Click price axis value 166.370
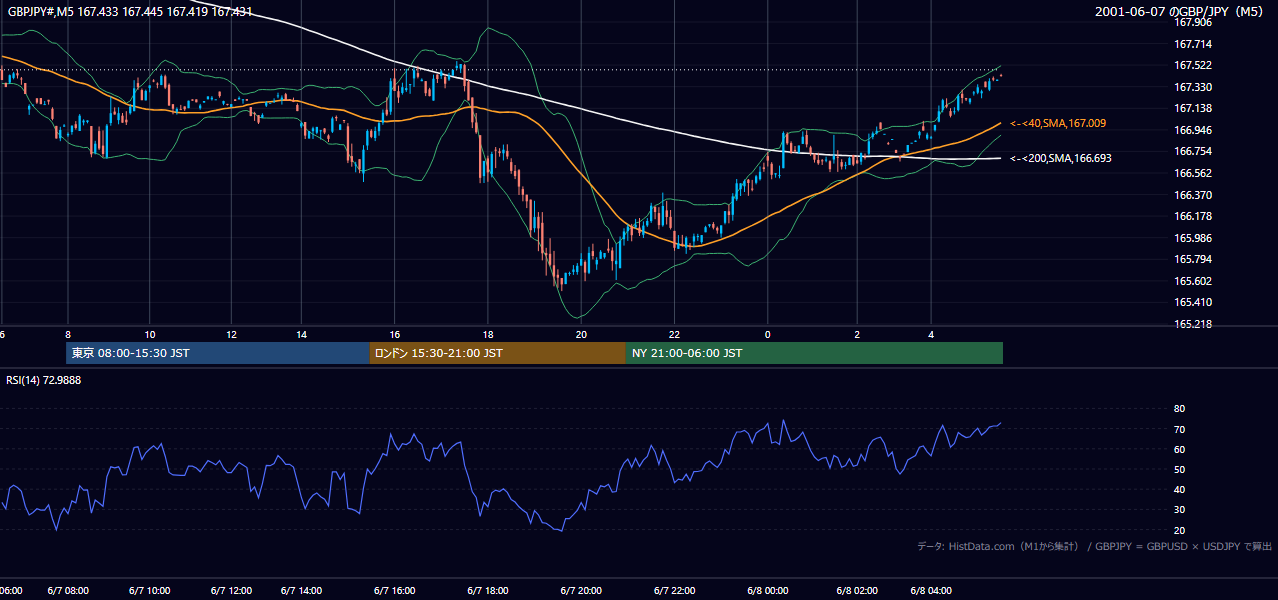Viewport: 1278px width, 600px height. (x=1192, y=195)
